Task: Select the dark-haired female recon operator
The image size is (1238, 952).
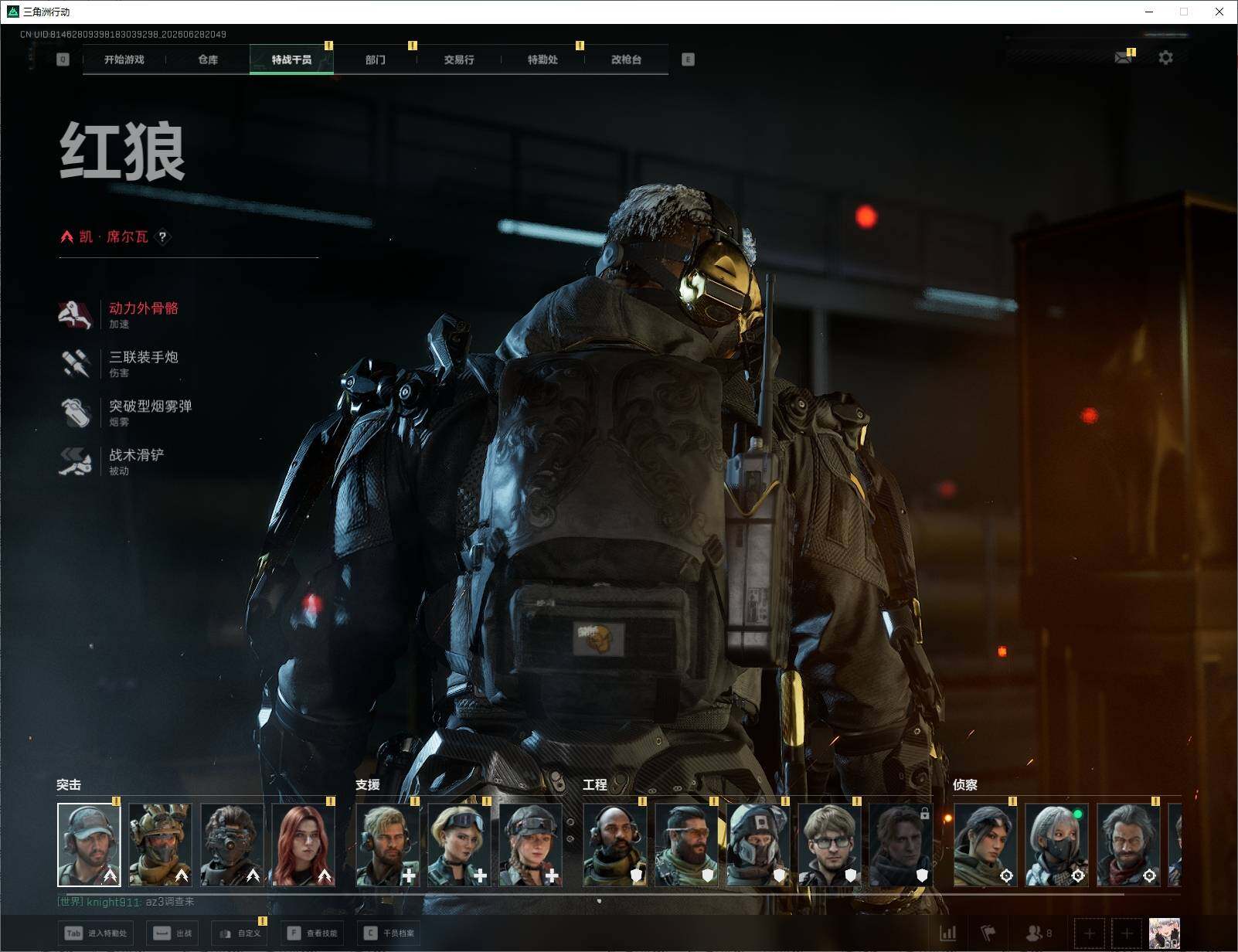Action: coord(985,845)
